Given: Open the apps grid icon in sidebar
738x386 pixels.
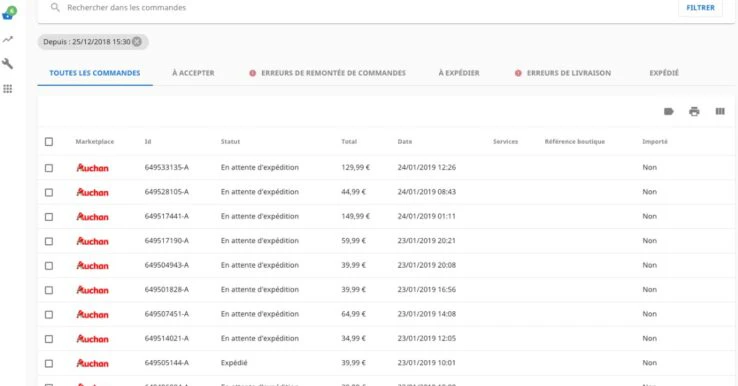Looking at the screenshot, I should point(8,89).
